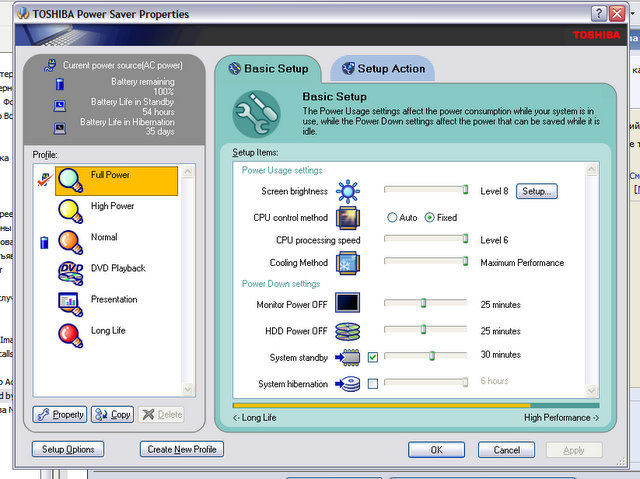Click the Monitor Power OFF screen icon
The image size is (640, 479).
[348, 303]
